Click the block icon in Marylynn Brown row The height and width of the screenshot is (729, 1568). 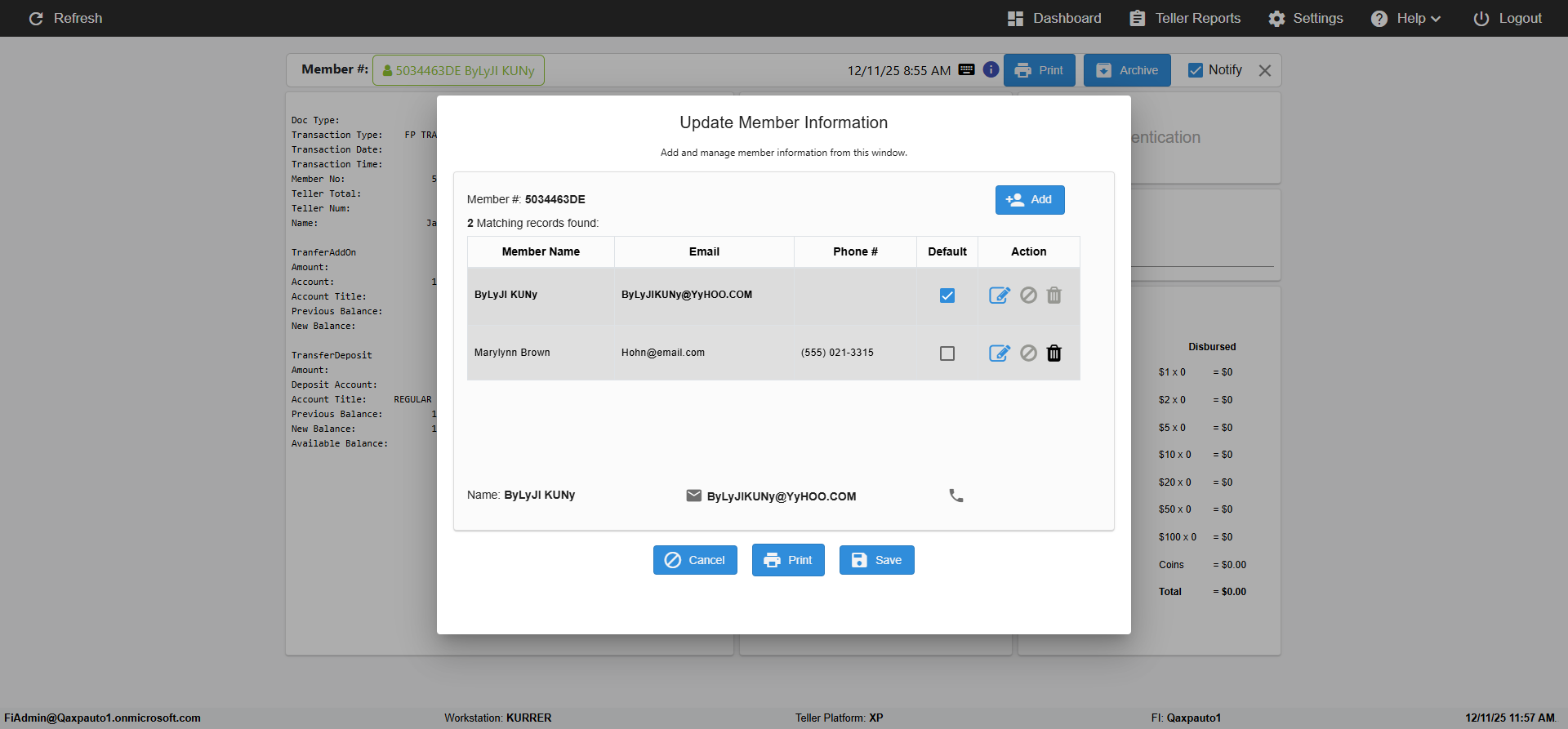(1029, 353)
